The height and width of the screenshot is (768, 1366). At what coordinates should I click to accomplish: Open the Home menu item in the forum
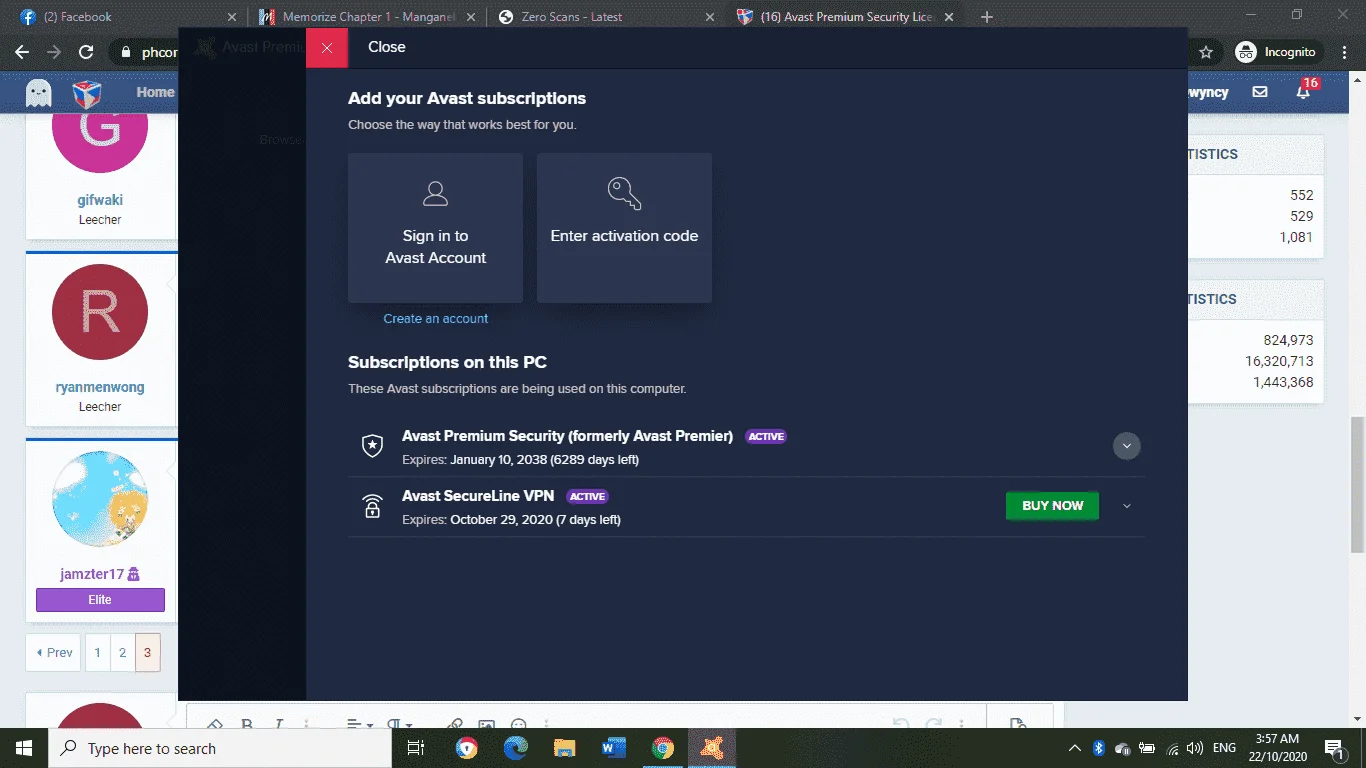click(x=155, y=92)
